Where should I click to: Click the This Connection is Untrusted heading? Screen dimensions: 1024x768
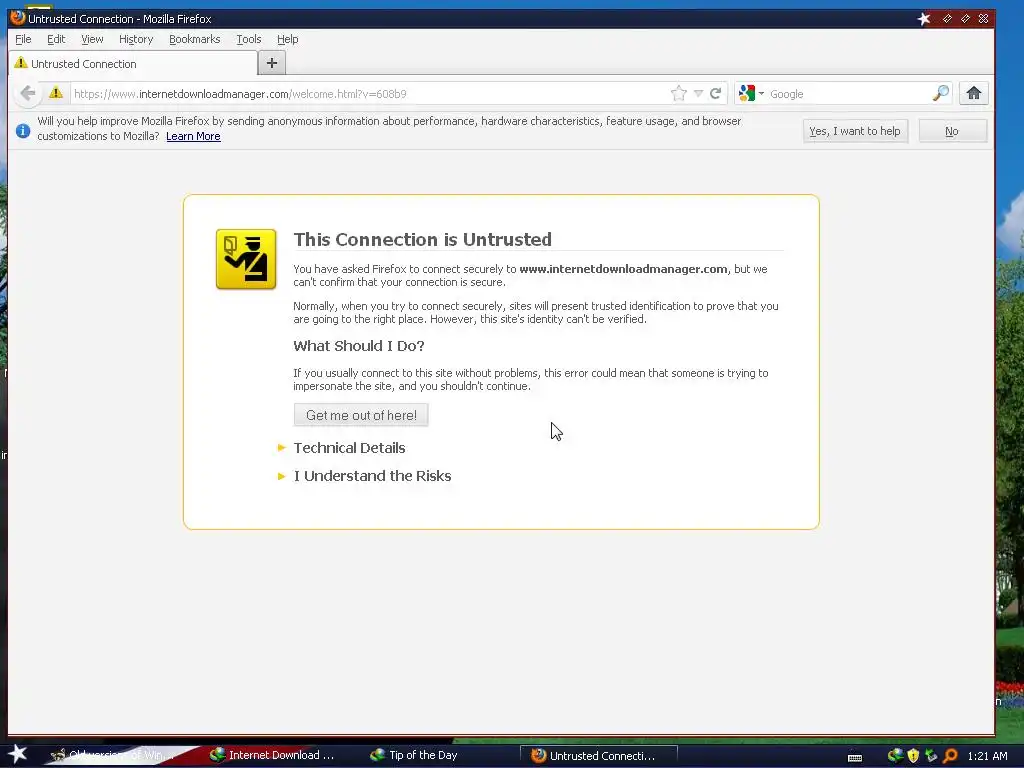423,239
